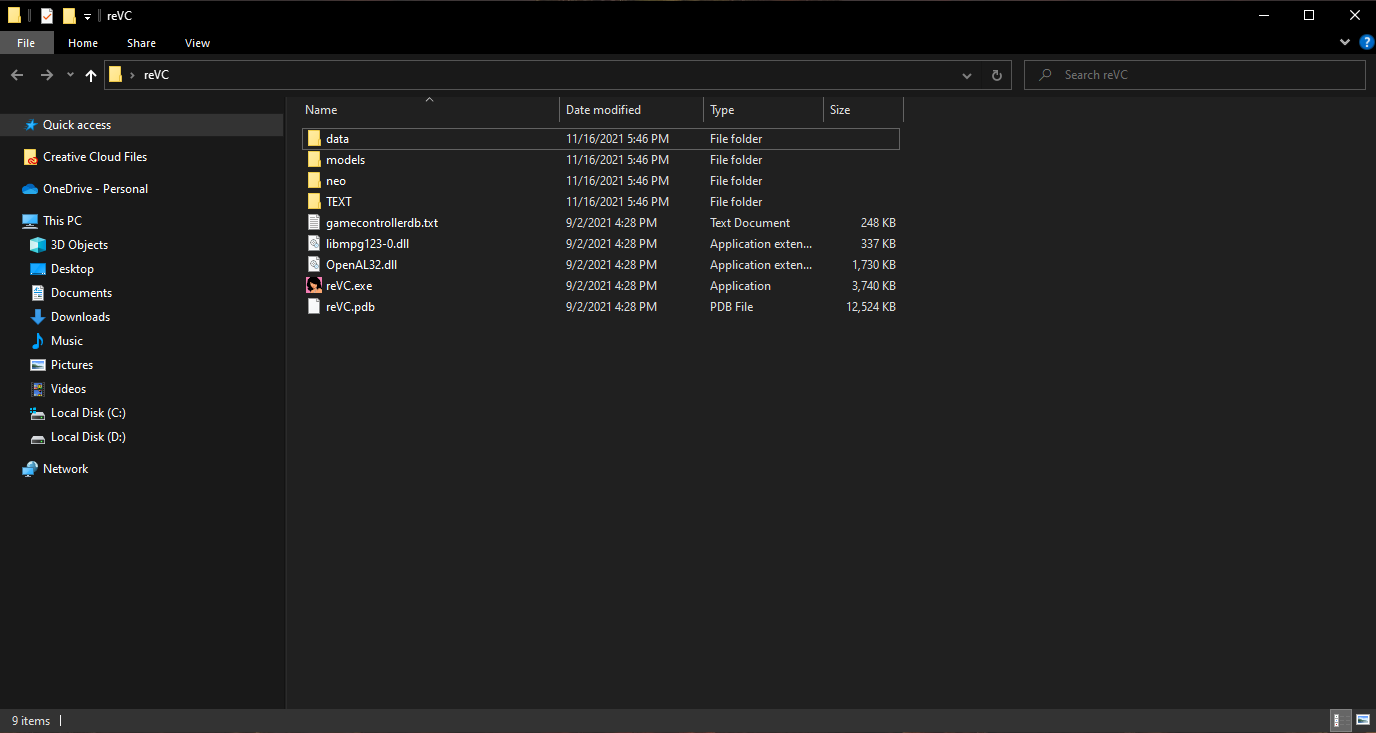Select the reVC.exe application icon
The image size is (1376, 733).
314,286
